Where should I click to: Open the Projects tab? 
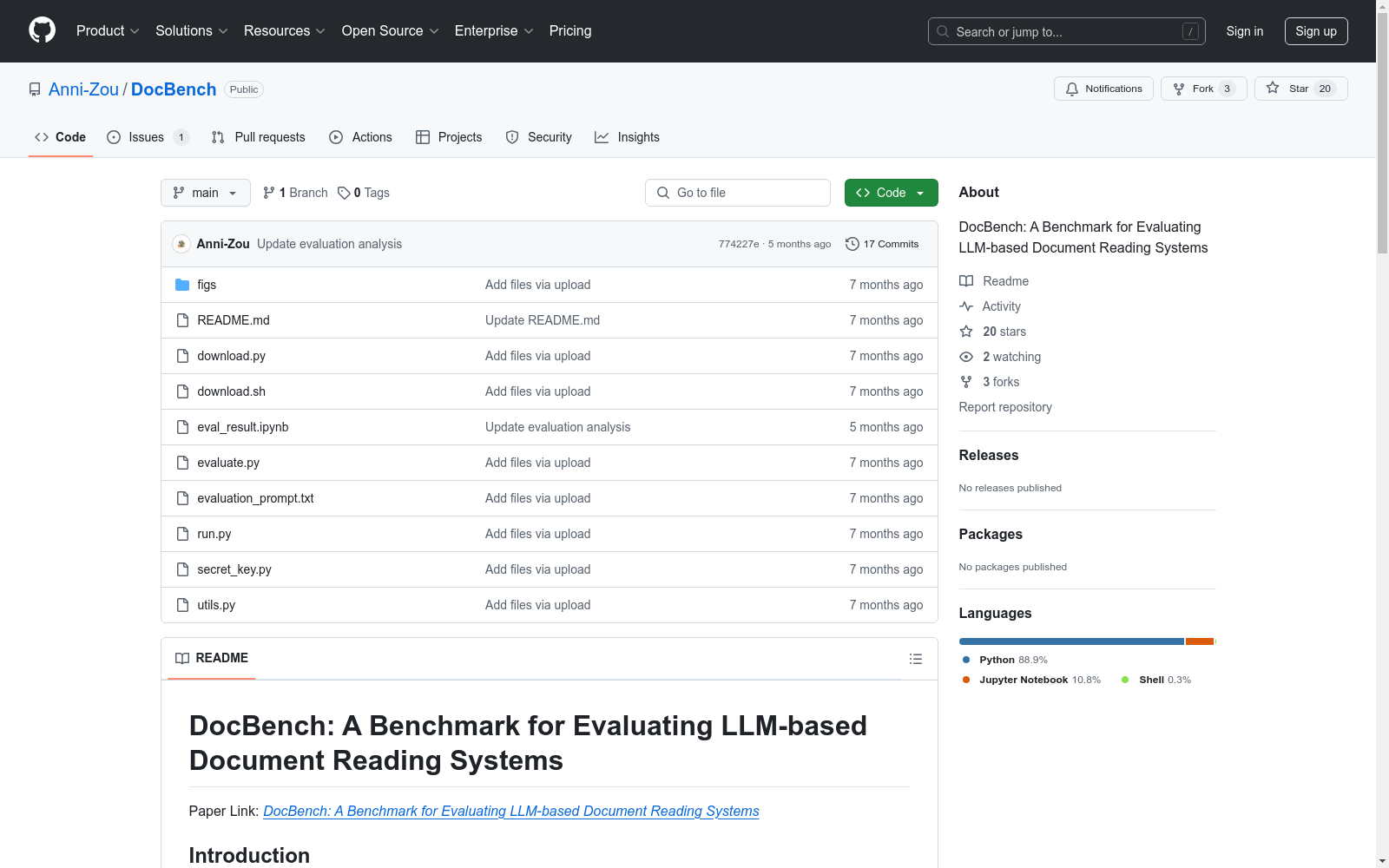click(x=449, y=137)
